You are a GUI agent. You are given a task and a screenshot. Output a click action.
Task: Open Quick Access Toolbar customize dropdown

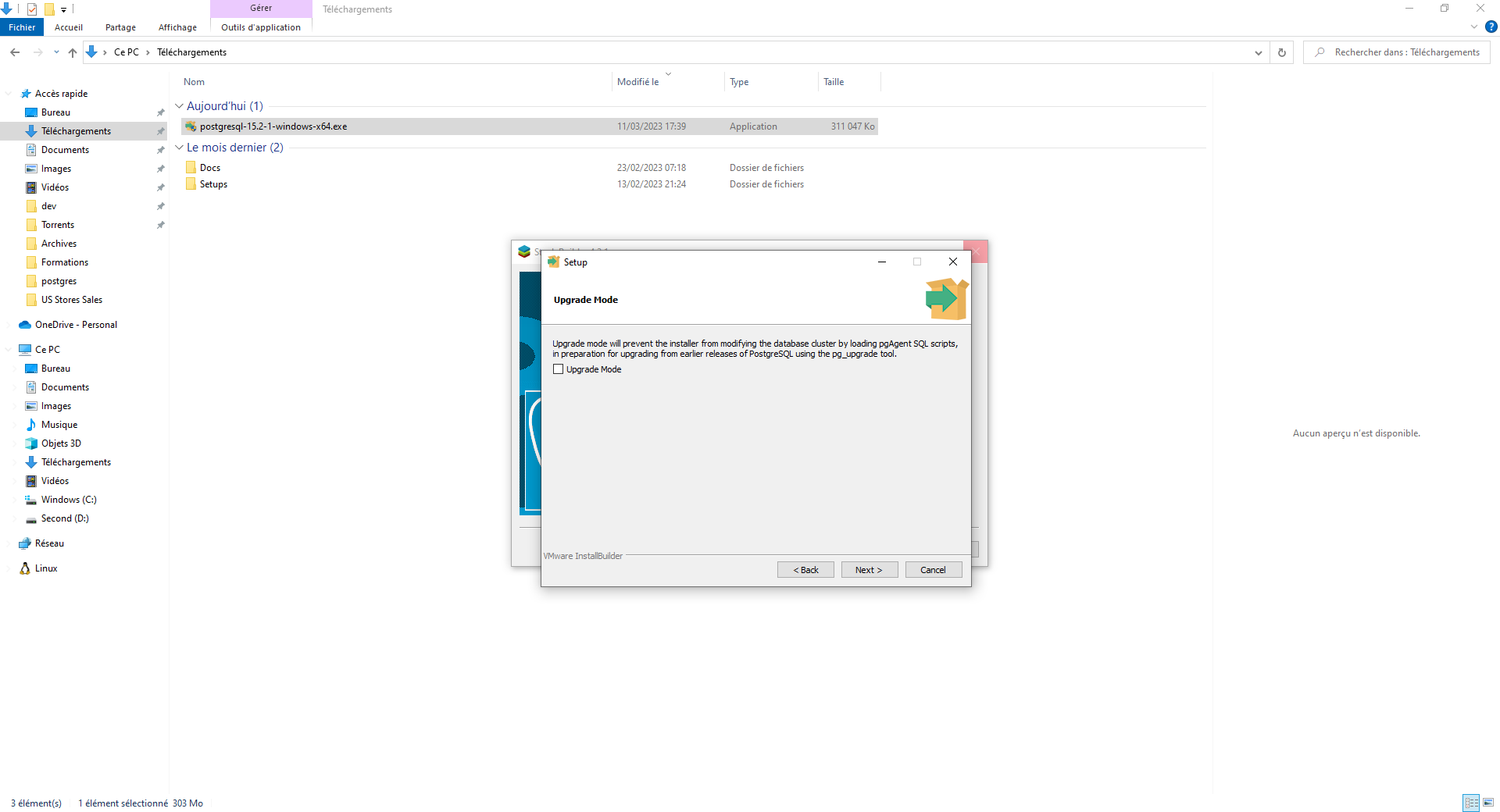point(63,9)
